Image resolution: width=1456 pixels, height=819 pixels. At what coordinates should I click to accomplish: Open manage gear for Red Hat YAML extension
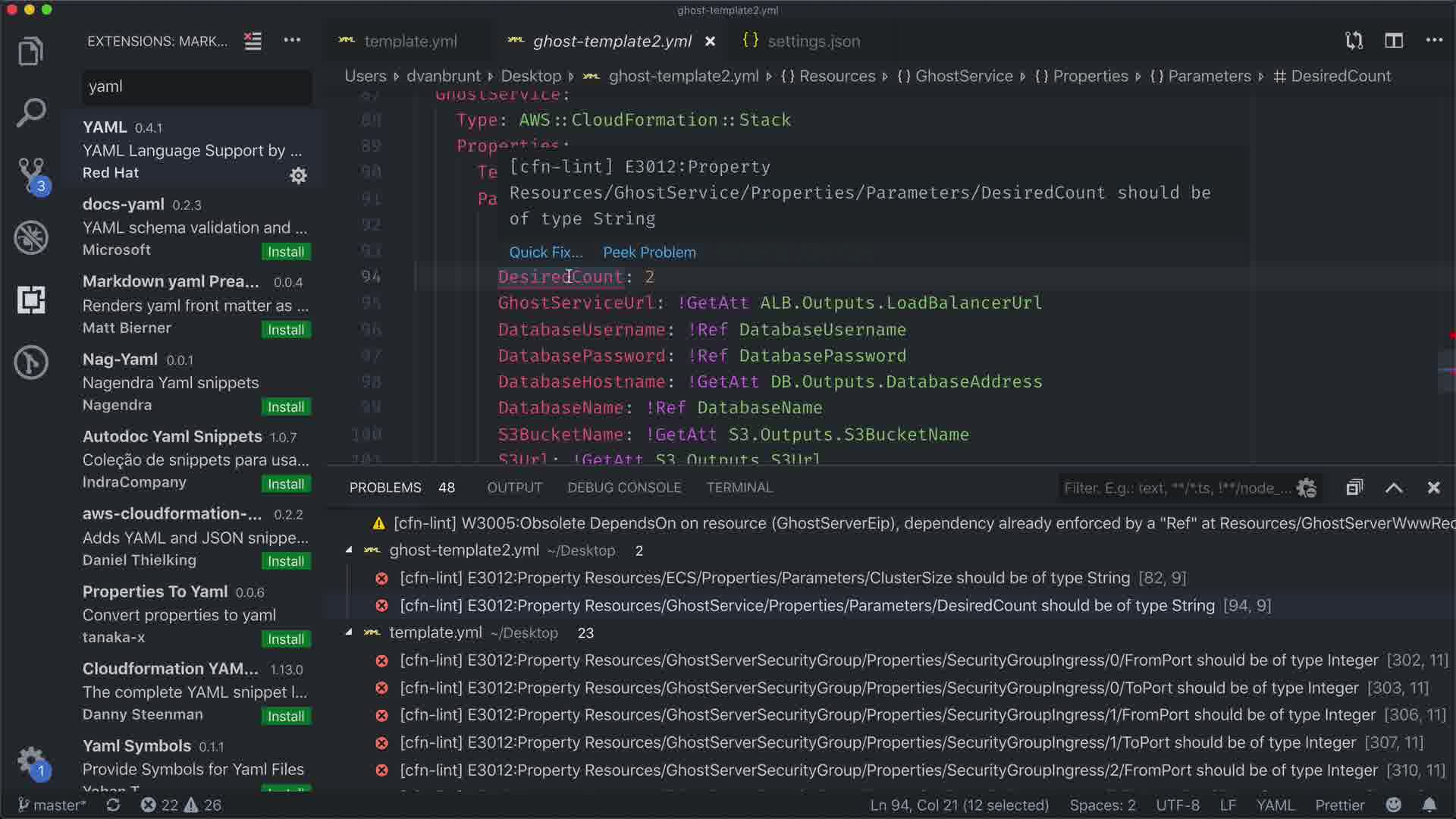tap(298, 176)
